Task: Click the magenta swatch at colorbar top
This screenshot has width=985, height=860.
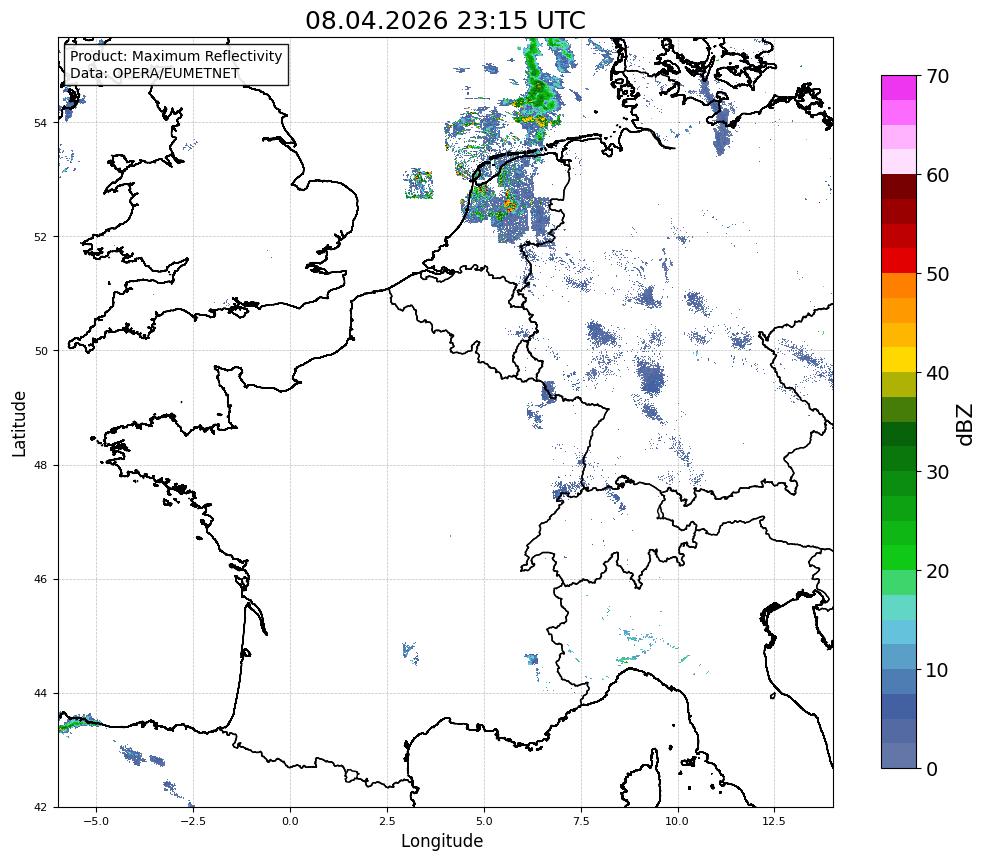Action: [899, 88]
